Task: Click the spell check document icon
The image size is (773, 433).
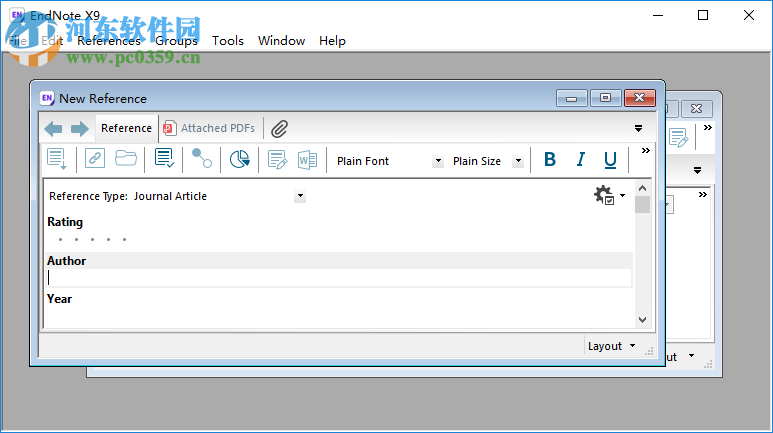Action: [x=164, y=158]
